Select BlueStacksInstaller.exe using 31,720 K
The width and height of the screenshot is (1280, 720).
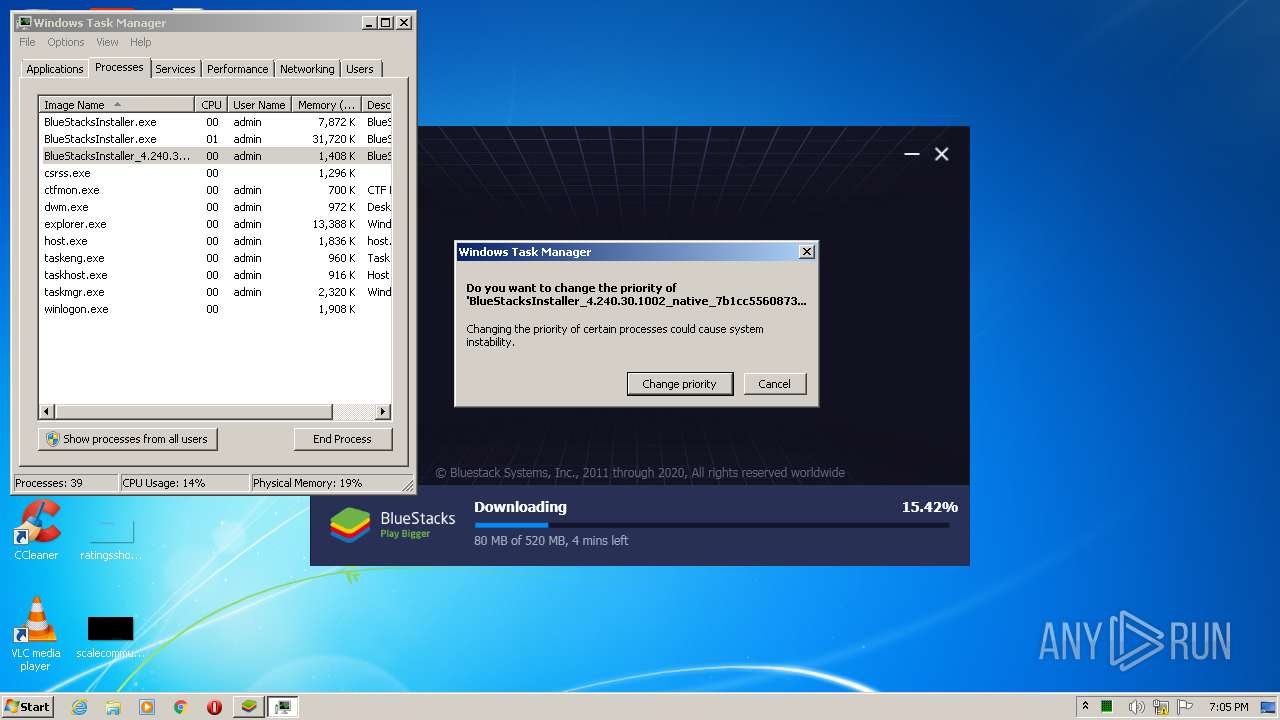tap(215, 139)
